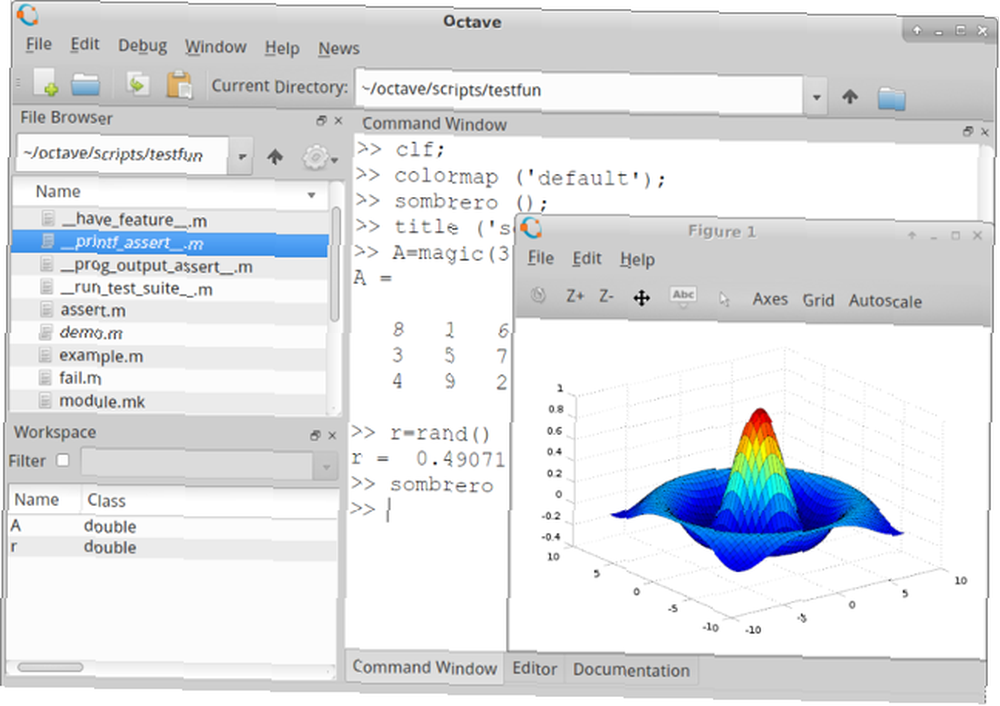
Task: Zoom out with Z- in Figure 1
Action: (606, 297)
